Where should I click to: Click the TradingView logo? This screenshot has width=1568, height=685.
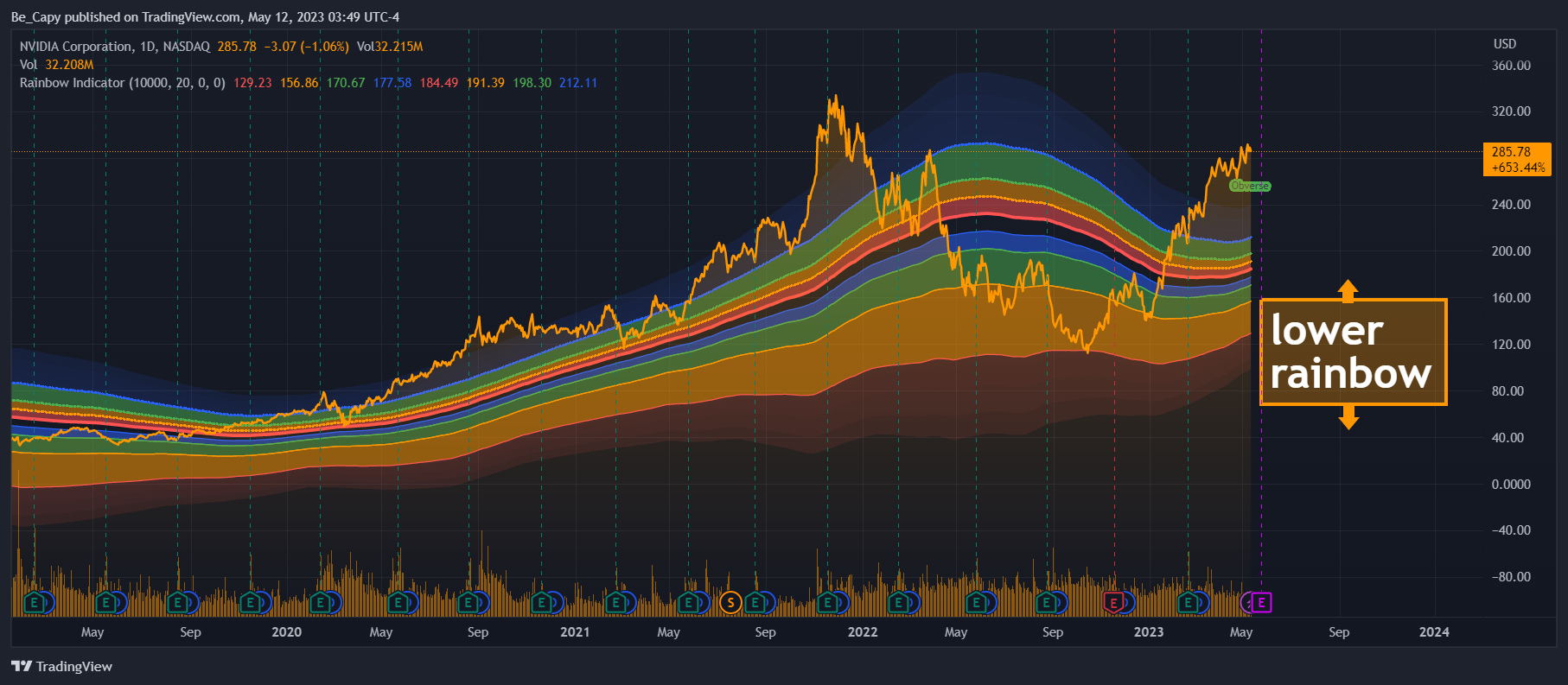pyautogui.click(x=61, y=666)
